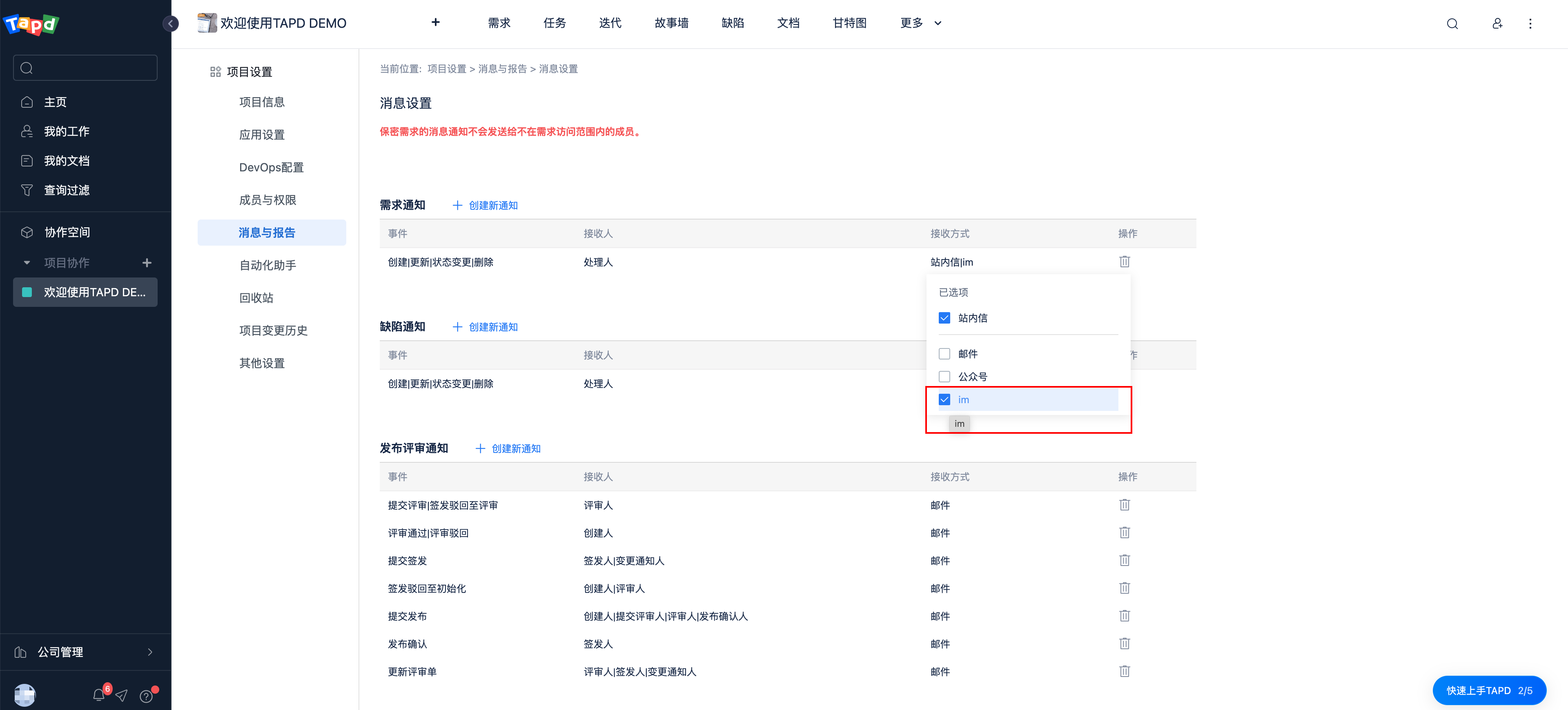Viewport: 1568px width, 710px height.
Task: Select 消息与报告 in the settings menu
Action: (x=272, y=233)
